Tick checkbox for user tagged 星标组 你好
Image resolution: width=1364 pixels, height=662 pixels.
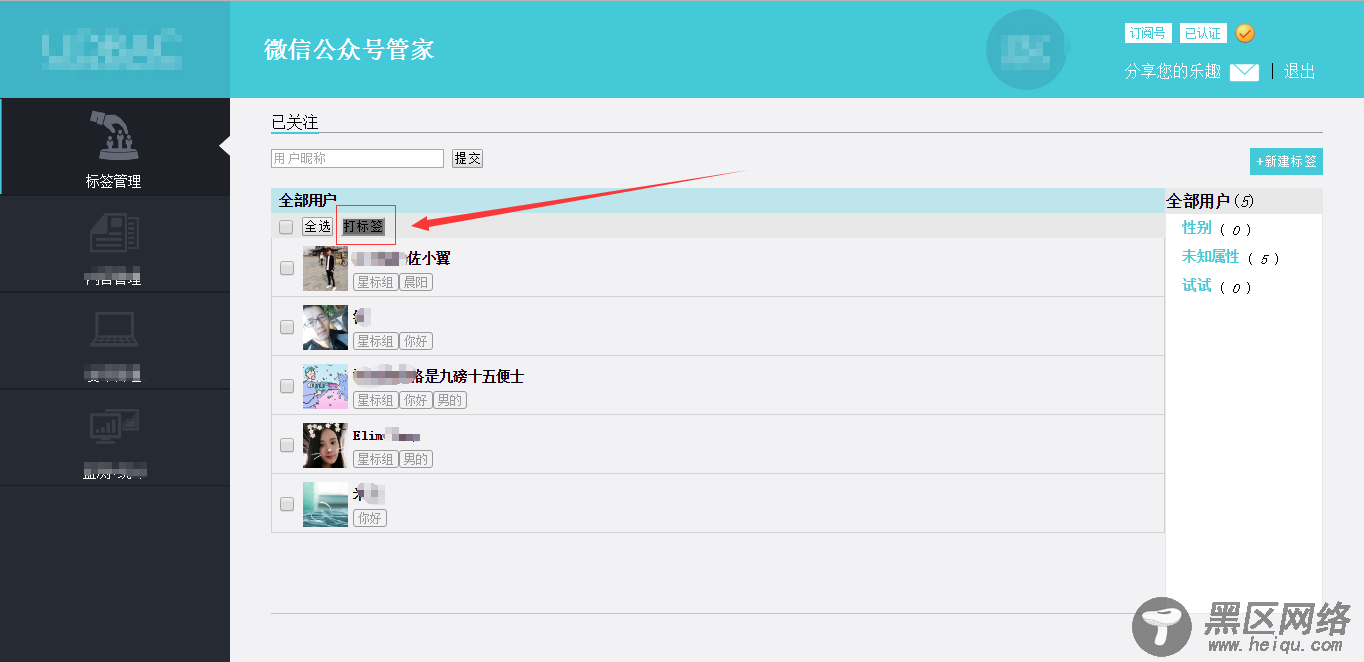[287, 327]
